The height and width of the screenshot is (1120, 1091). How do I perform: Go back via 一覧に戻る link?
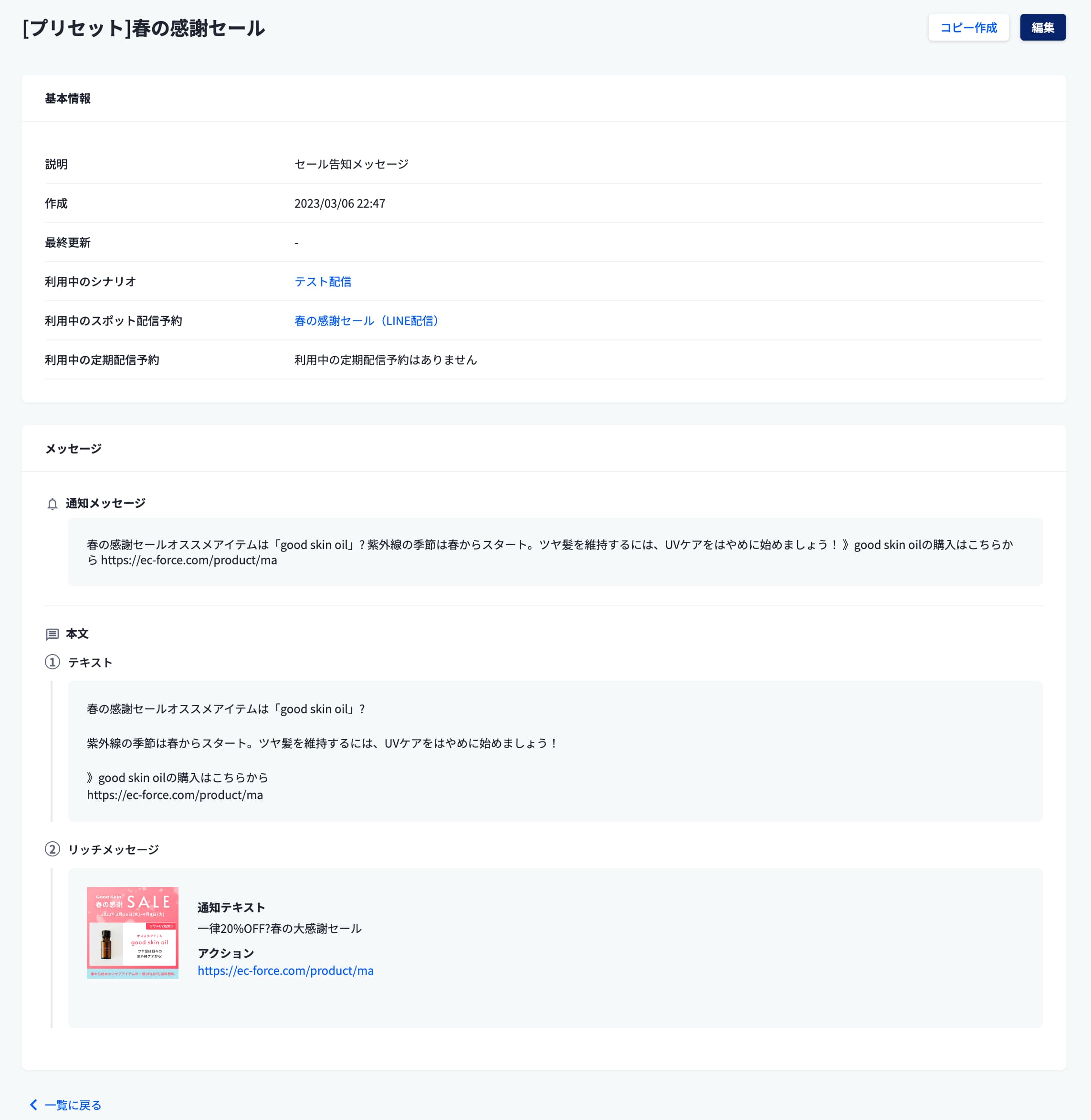[73, 1105]
